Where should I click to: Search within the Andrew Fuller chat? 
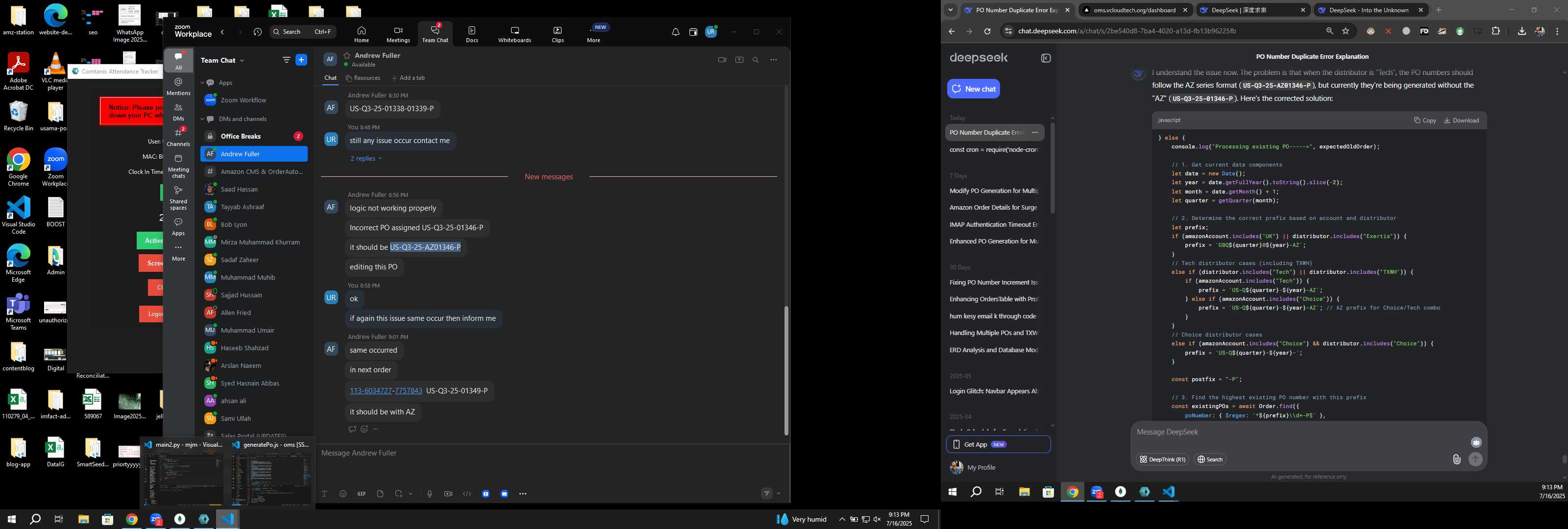(756, 60)
